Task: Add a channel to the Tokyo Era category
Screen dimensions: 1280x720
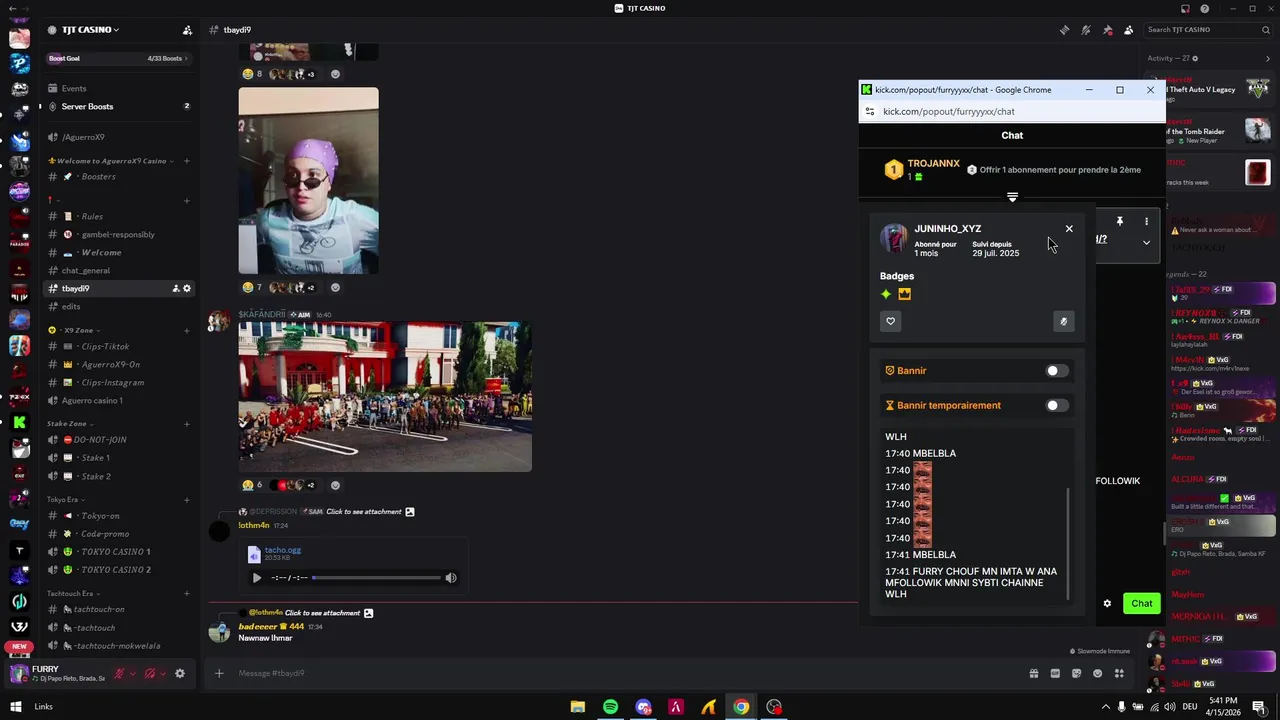Action: point(187,499)
